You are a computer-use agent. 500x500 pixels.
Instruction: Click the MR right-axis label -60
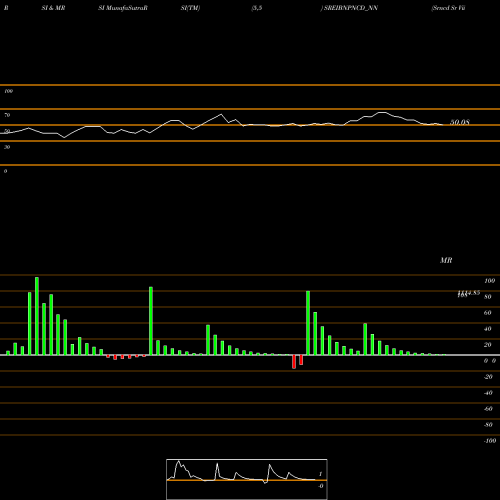point(488,409)
